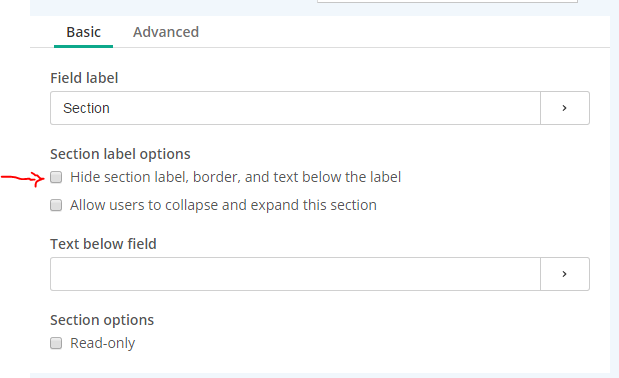Viewport: 619px width, 378px height.
Task: Click the 'Allow users to collapse' label text
Action: [x=223, y=205]
